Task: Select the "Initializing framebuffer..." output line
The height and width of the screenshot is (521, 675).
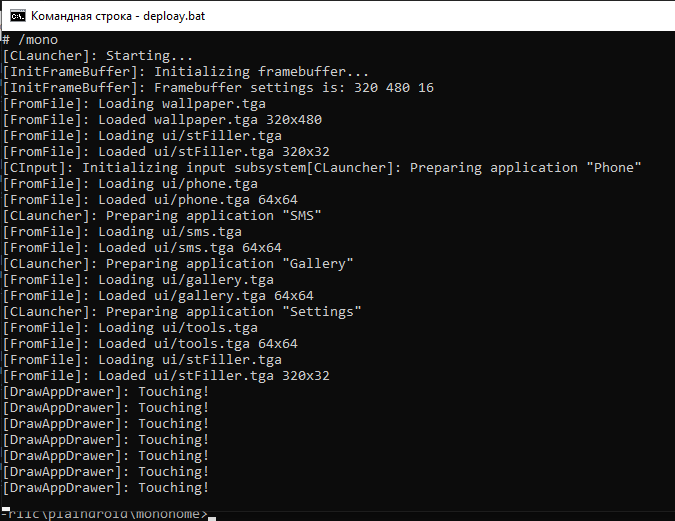Action: click(186, 72)
